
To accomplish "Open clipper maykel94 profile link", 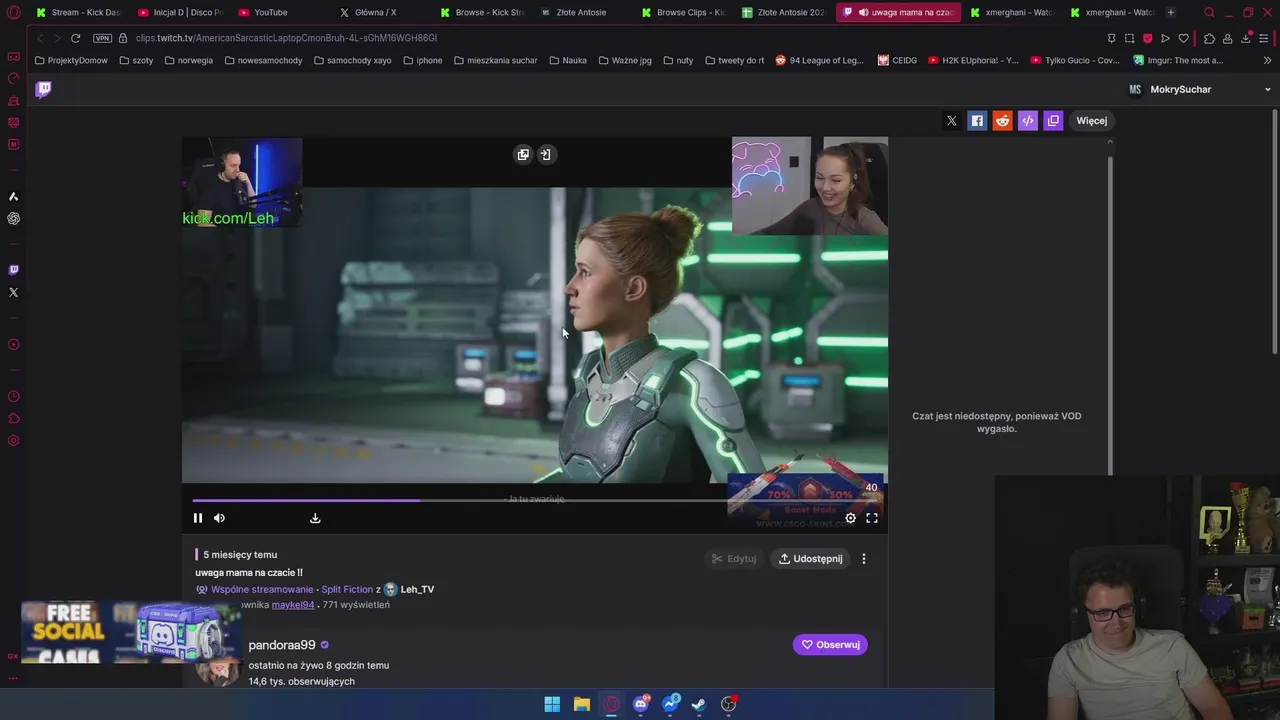I will tap(293, 605).
